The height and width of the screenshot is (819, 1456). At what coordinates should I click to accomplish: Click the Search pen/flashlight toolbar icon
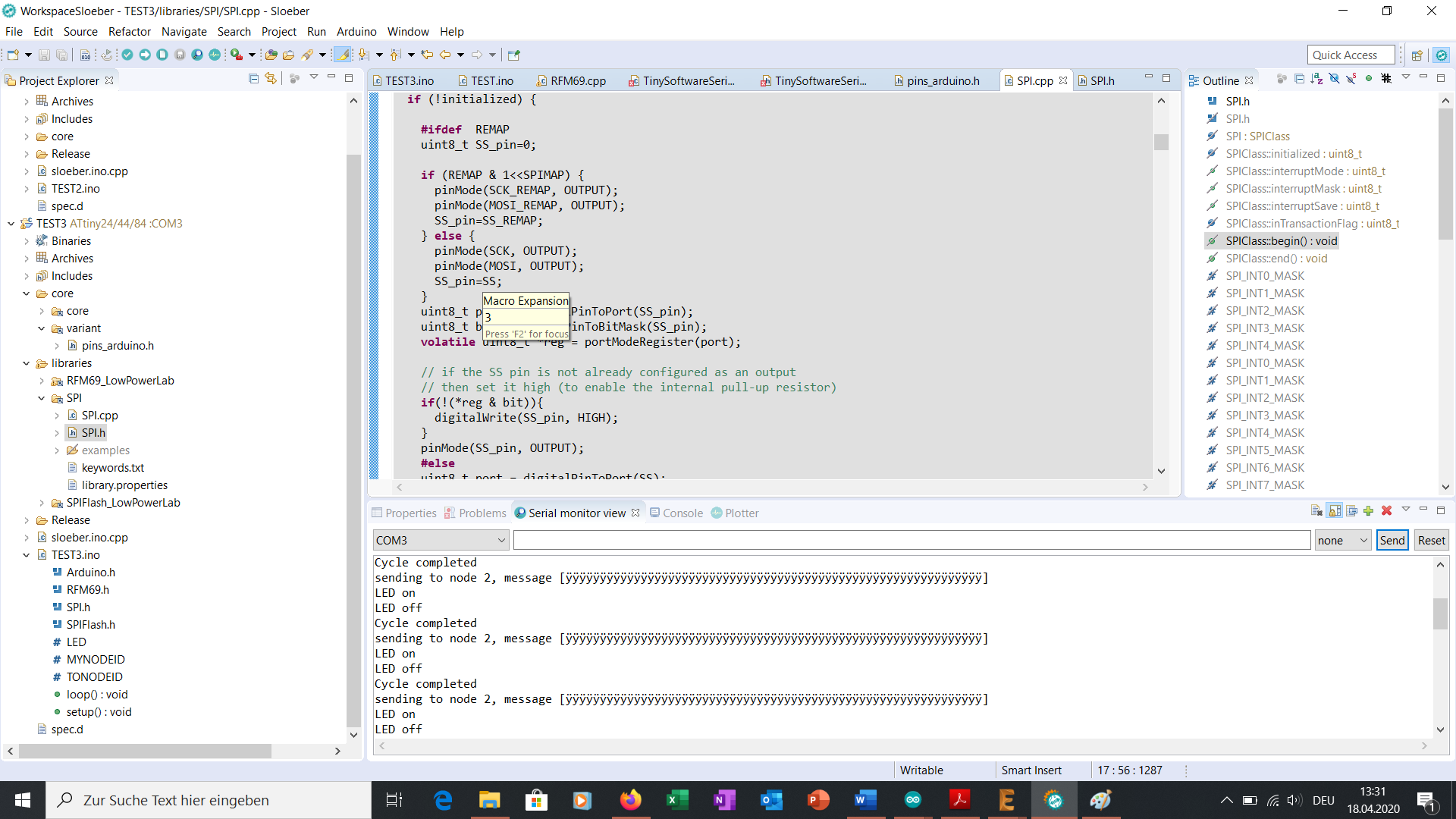(x=307, y=55)
